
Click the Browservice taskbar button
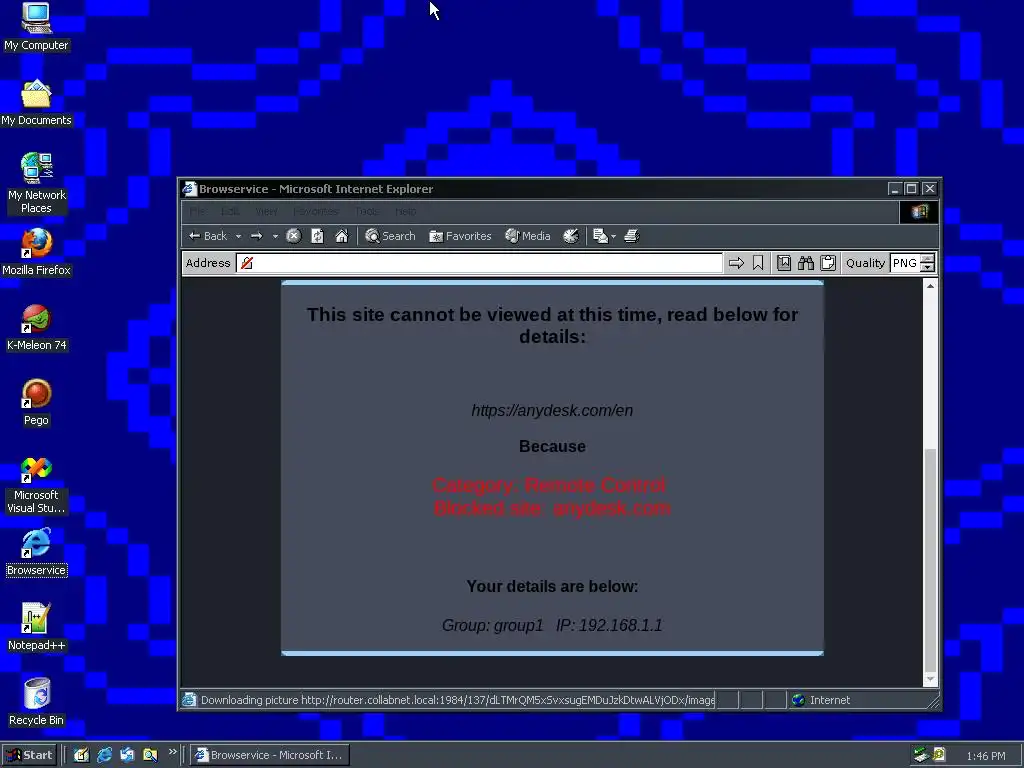270,755
